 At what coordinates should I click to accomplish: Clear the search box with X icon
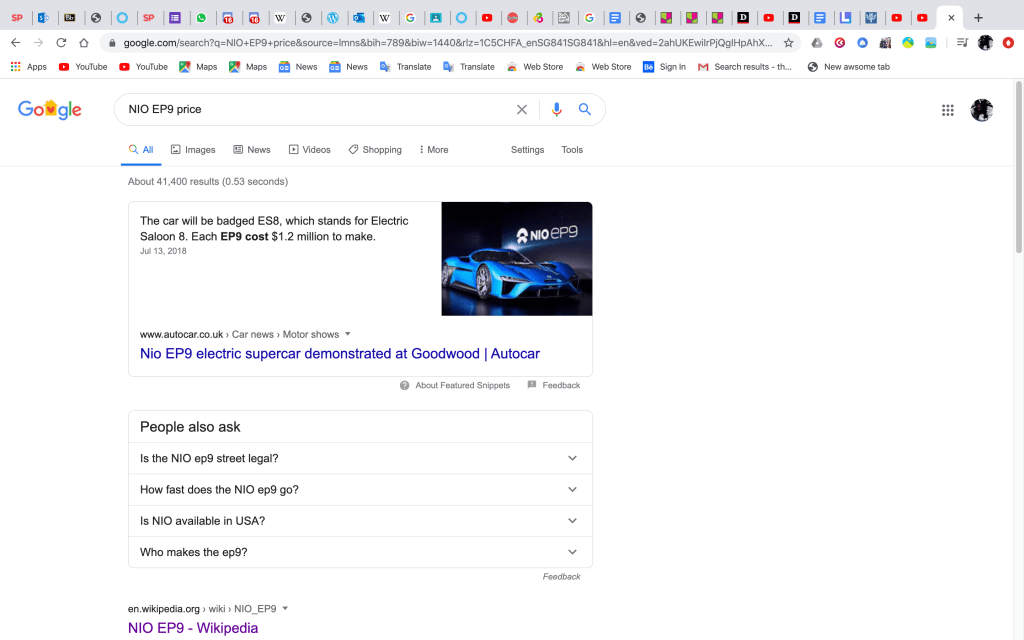521,110
